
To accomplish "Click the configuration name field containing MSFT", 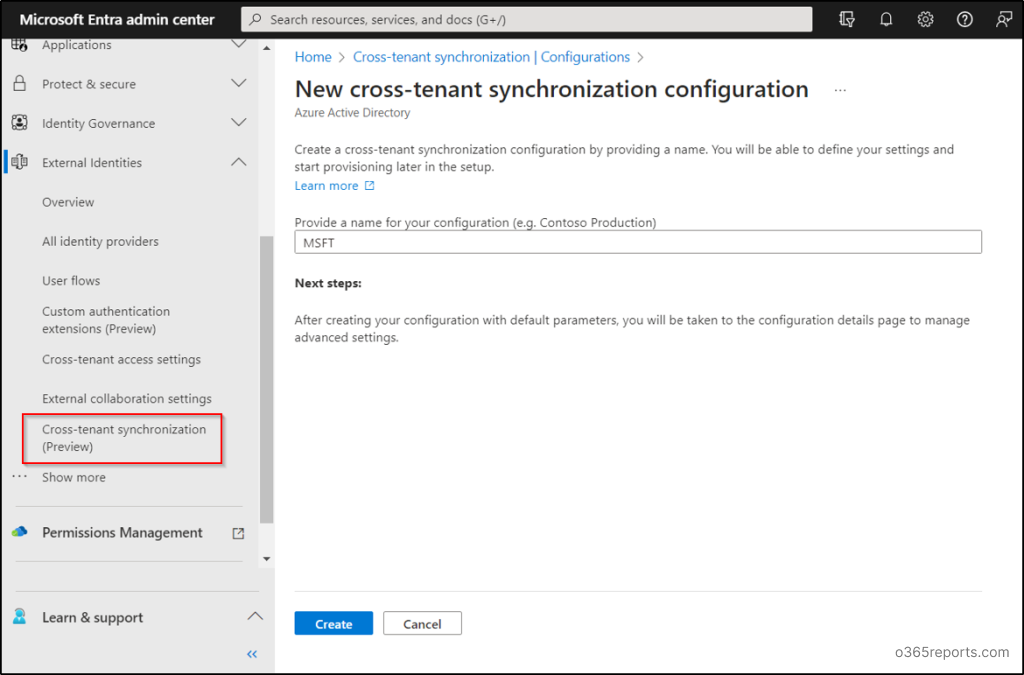I will (x=637, y=241).
